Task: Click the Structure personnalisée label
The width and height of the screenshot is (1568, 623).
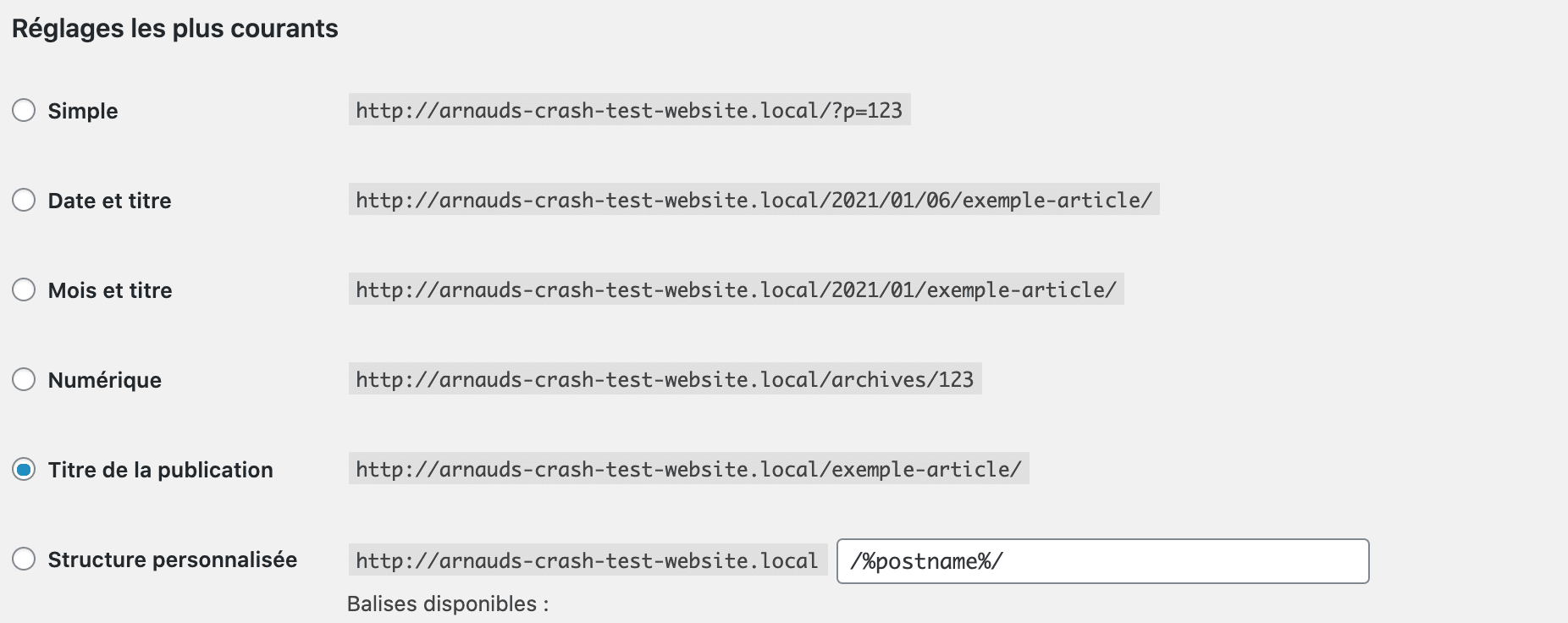Action: 172,560
